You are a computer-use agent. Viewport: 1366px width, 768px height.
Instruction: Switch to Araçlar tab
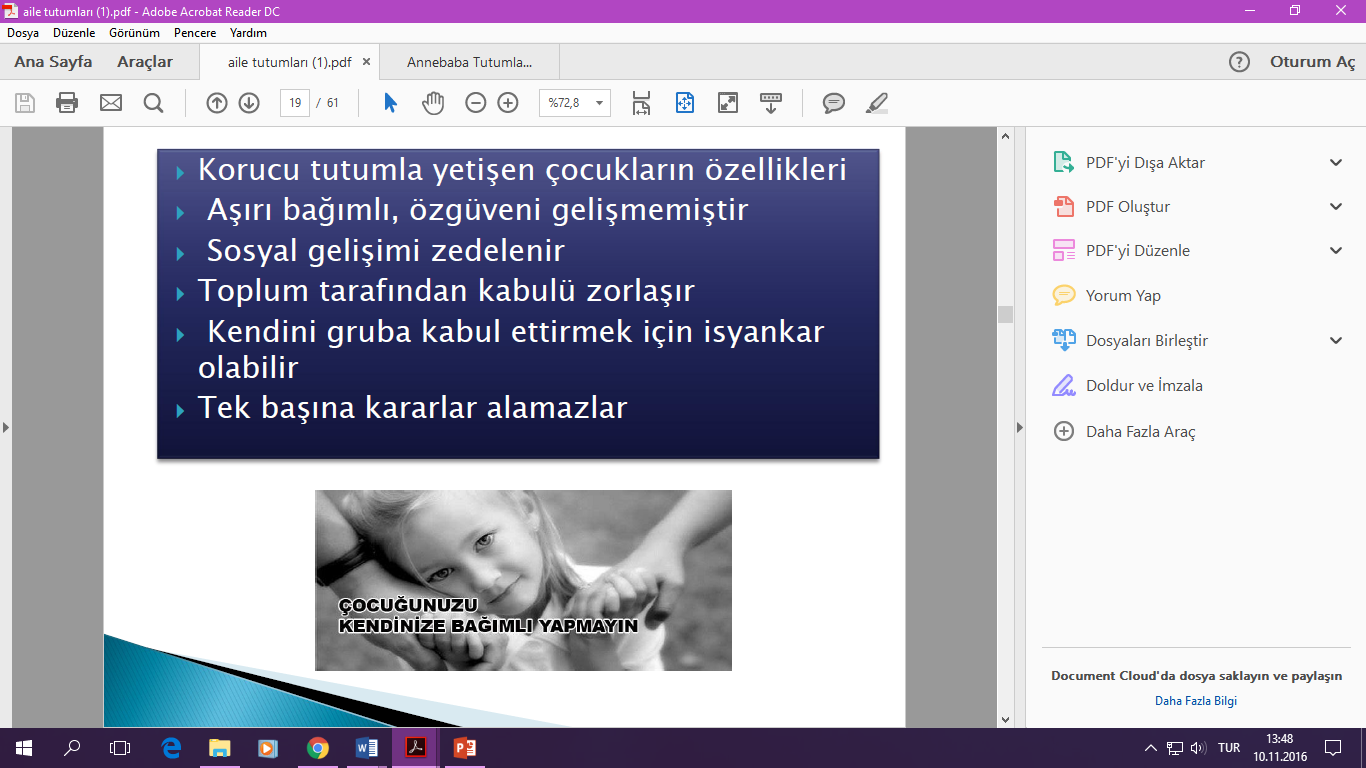[x=145, y=62]
